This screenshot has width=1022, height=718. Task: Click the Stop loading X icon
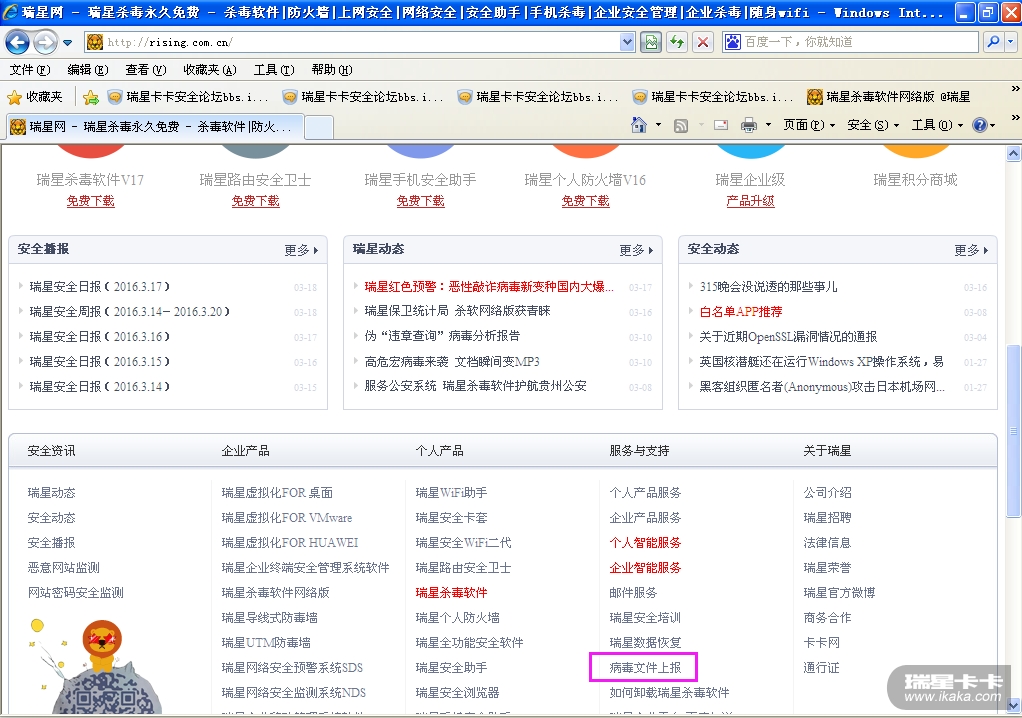(x=703, y=42)
